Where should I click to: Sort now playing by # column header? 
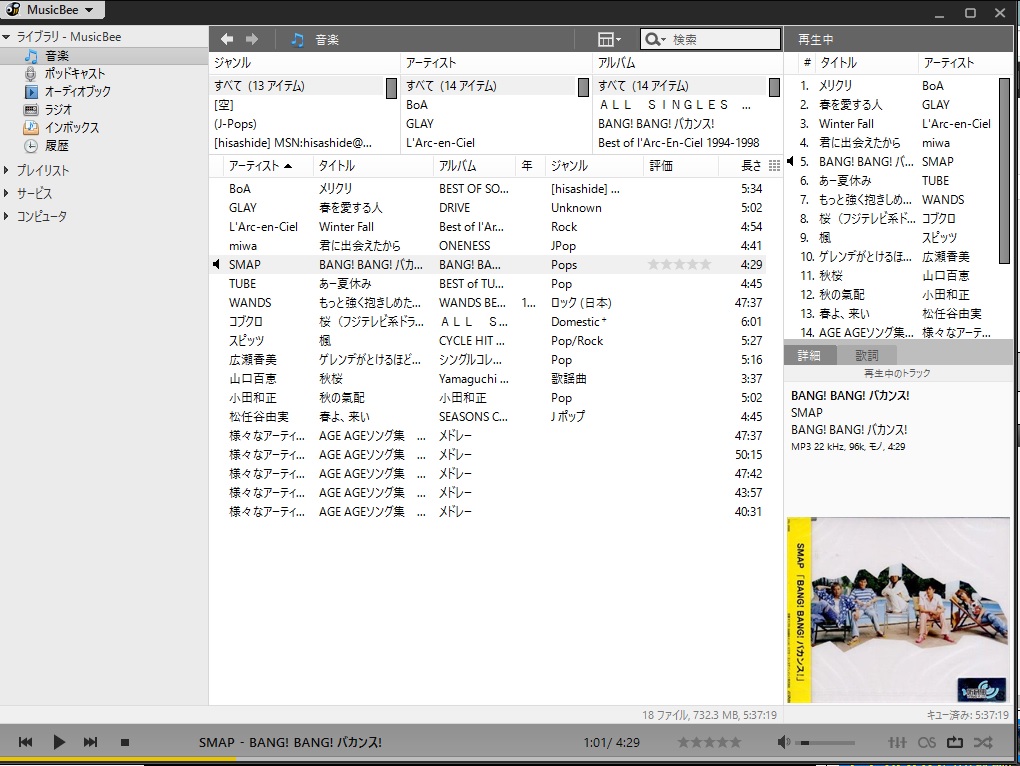(x=807, y=63)
